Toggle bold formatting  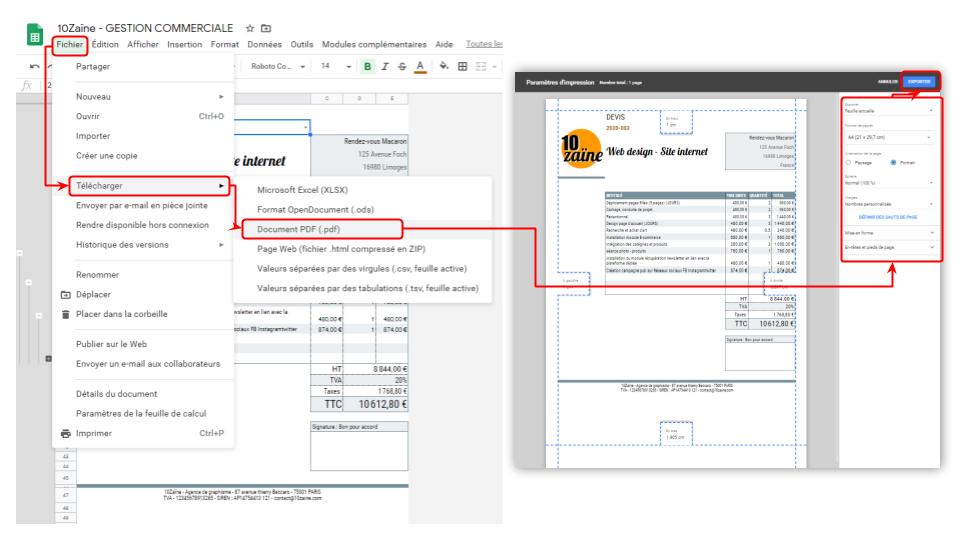[367, 66]
